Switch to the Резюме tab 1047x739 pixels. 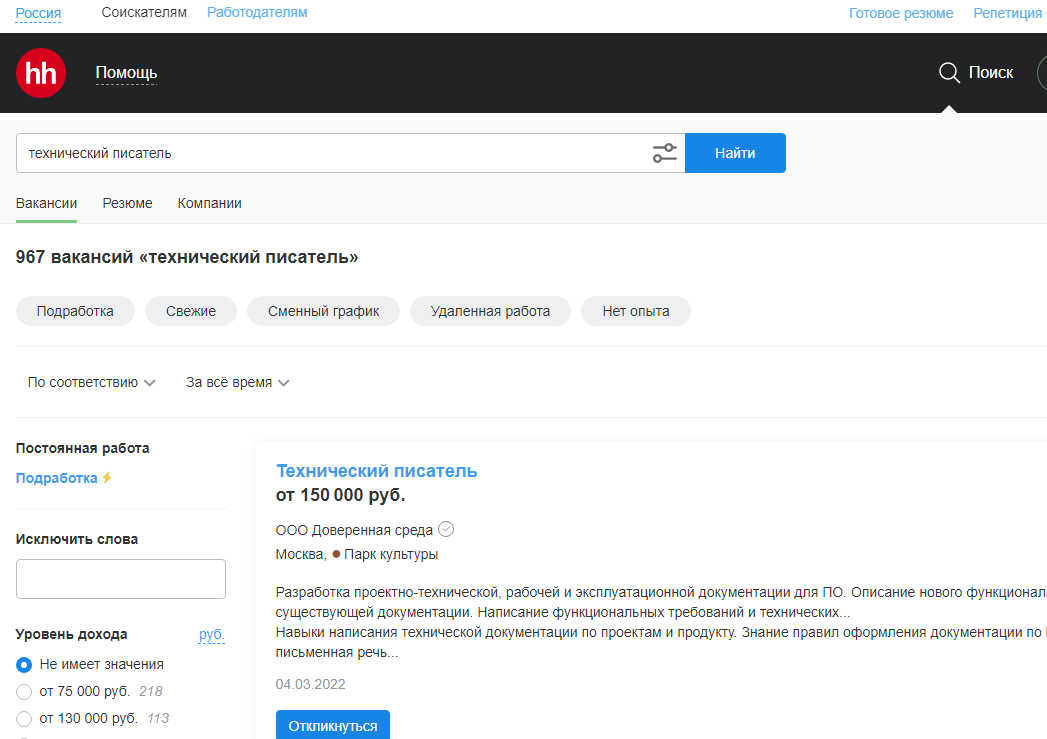tap(127, 203)
